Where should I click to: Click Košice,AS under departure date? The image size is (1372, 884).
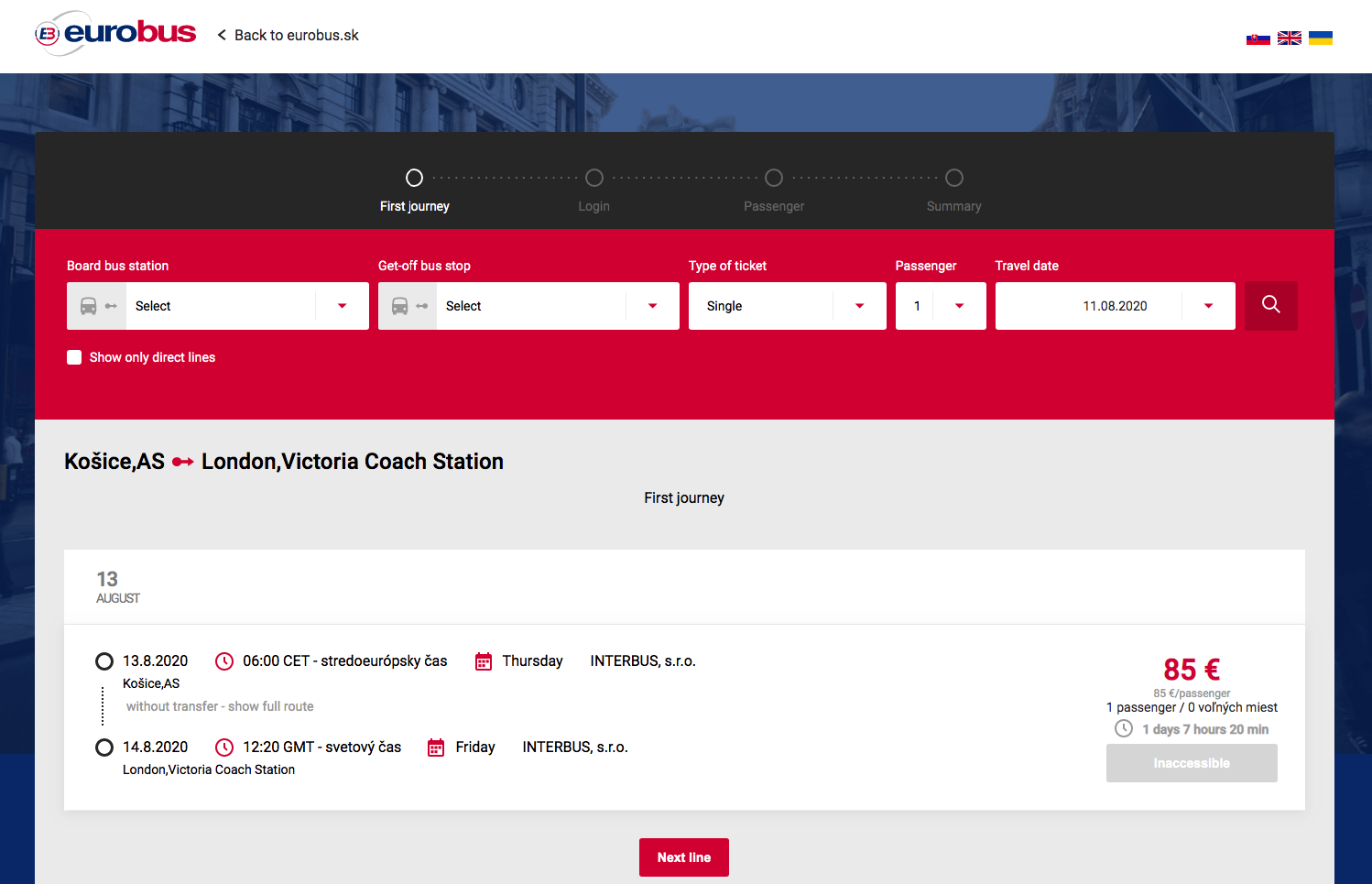(151, 683)
